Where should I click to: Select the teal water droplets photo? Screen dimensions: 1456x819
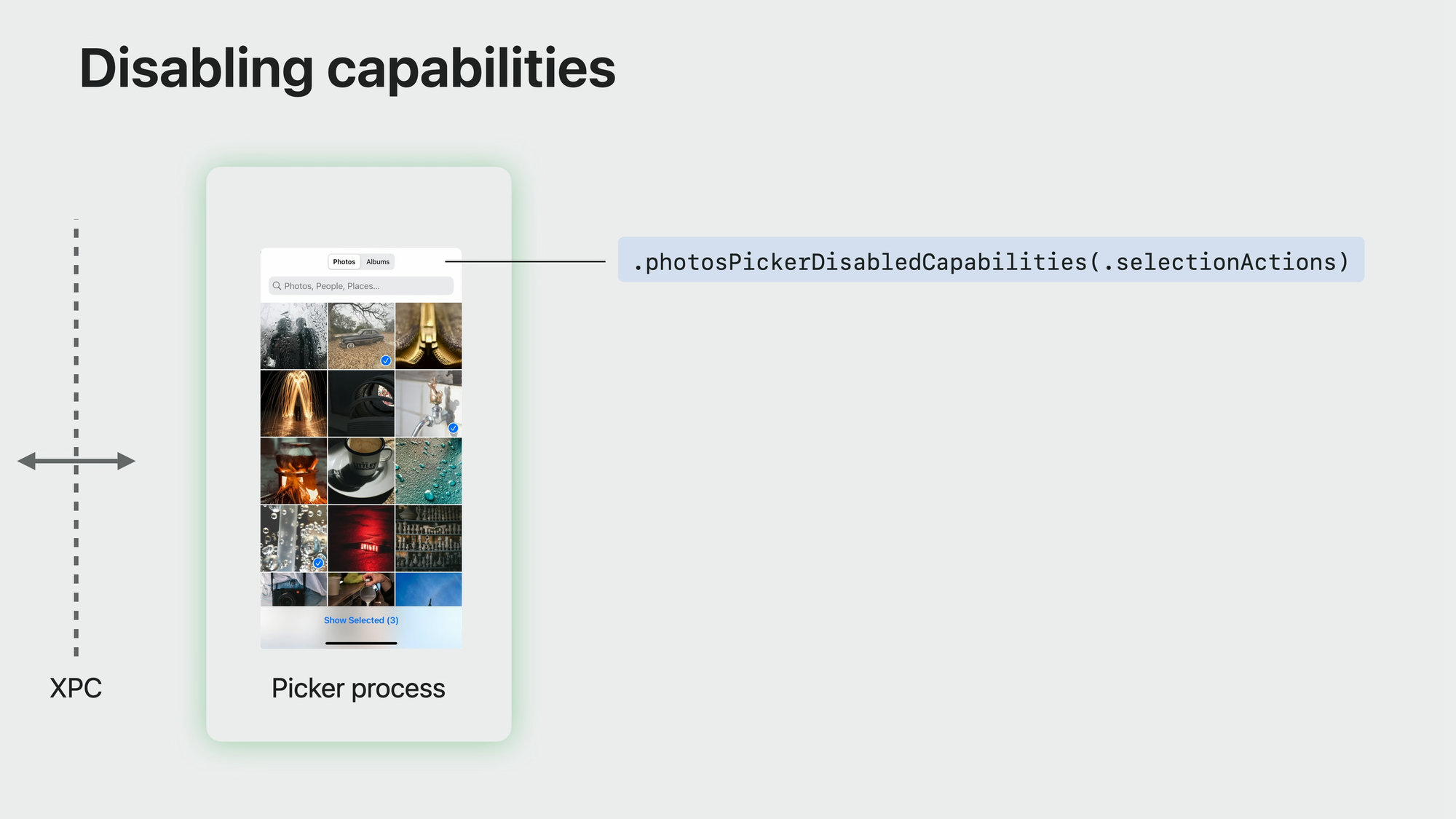click(x=428, y=470)
